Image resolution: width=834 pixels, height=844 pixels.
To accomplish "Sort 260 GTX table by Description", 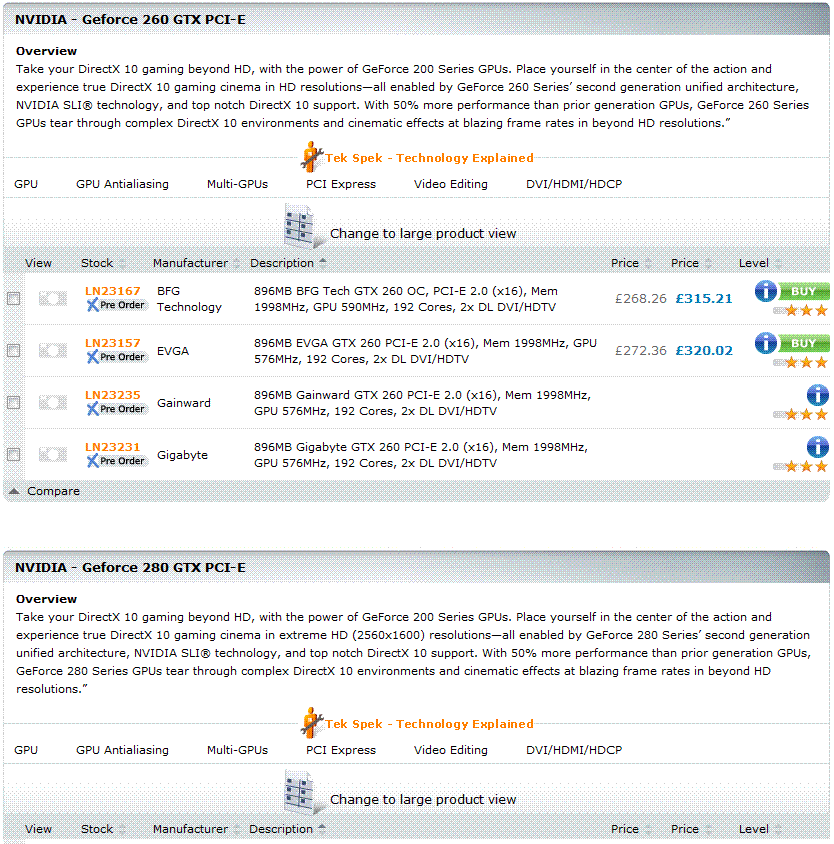I will (x=288, y=263).
